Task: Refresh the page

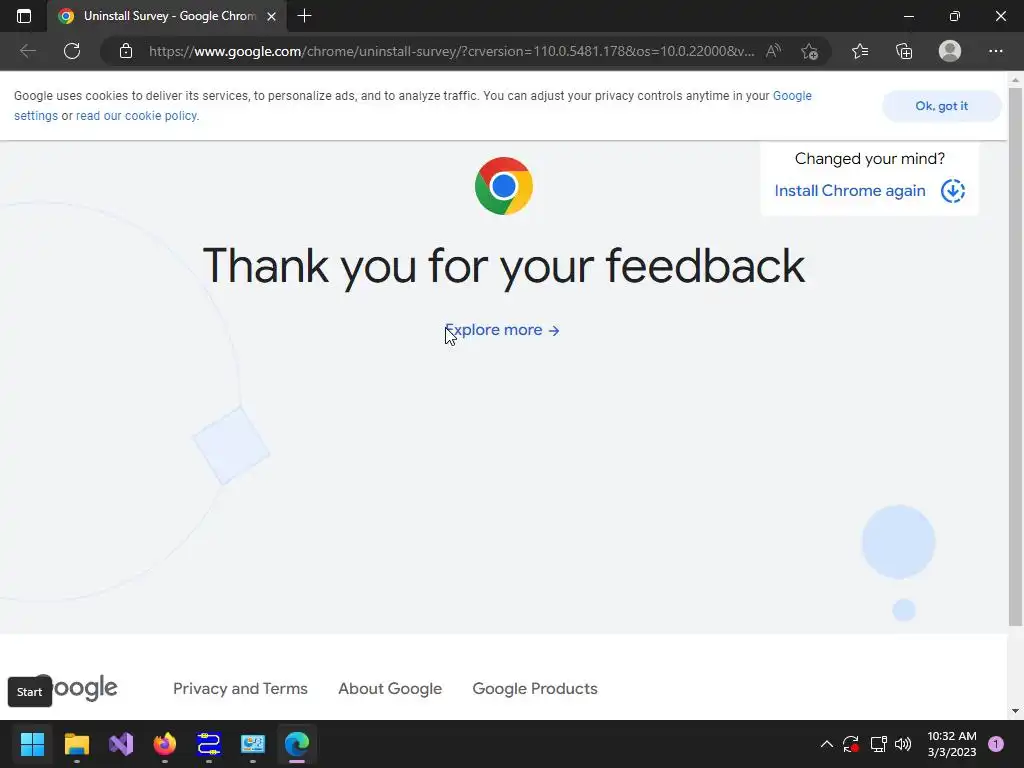Action: (x=72, y=51)
